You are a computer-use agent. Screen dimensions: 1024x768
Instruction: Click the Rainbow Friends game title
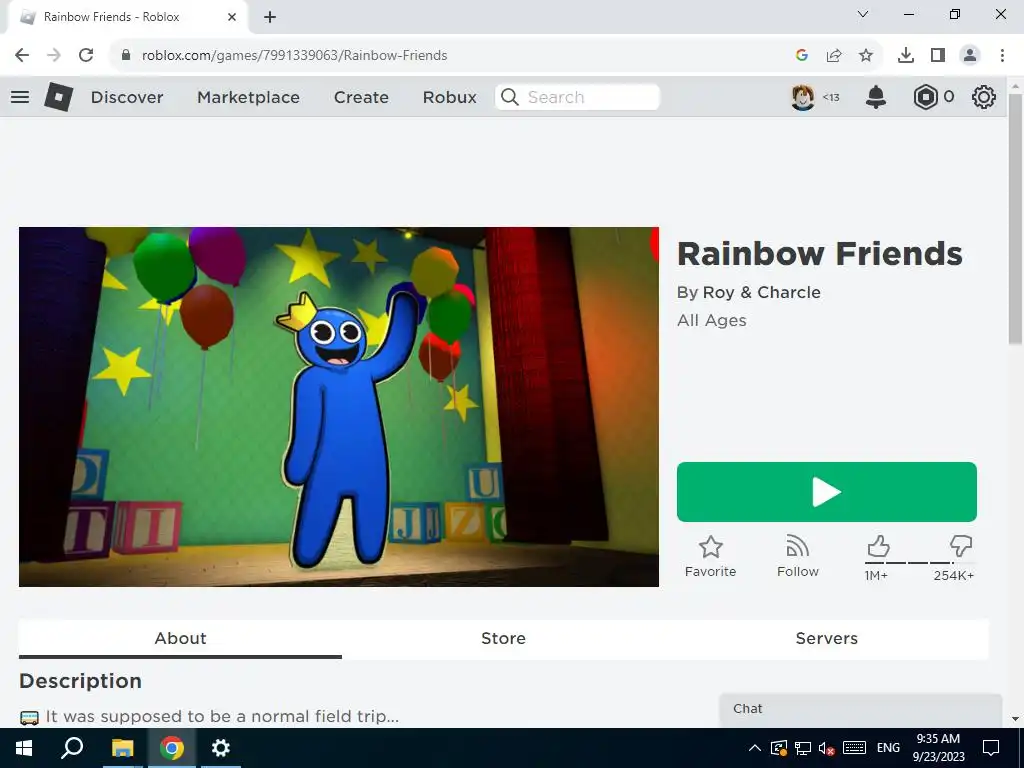pyautogui.click(x=820, y=254)
